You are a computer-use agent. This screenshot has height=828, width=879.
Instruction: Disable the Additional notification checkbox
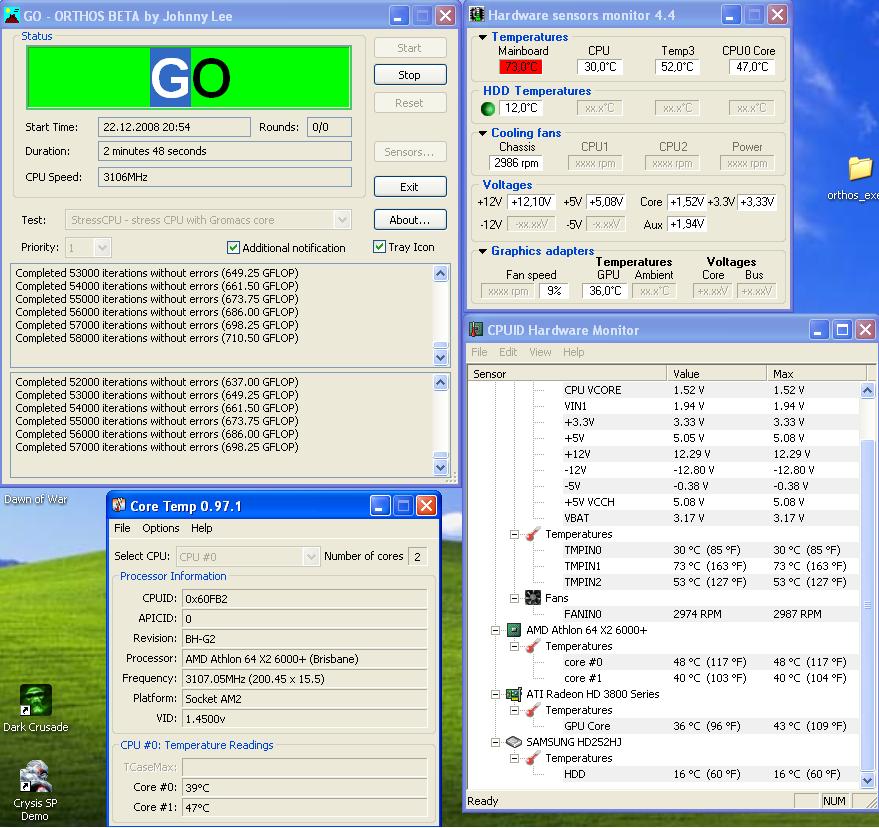[234, 248]
